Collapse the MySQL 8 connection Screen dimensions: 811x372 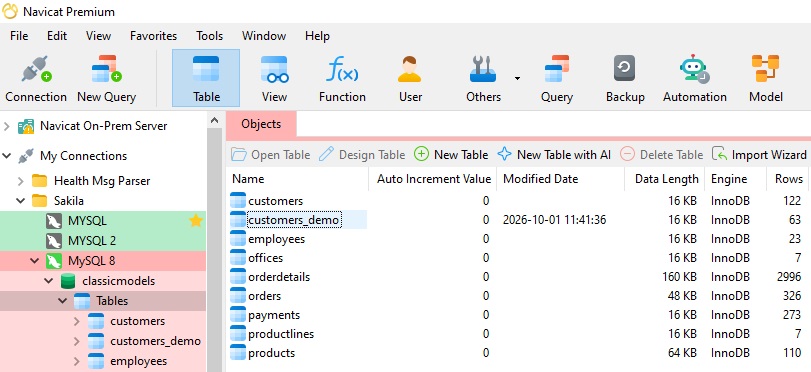point(35,261)
